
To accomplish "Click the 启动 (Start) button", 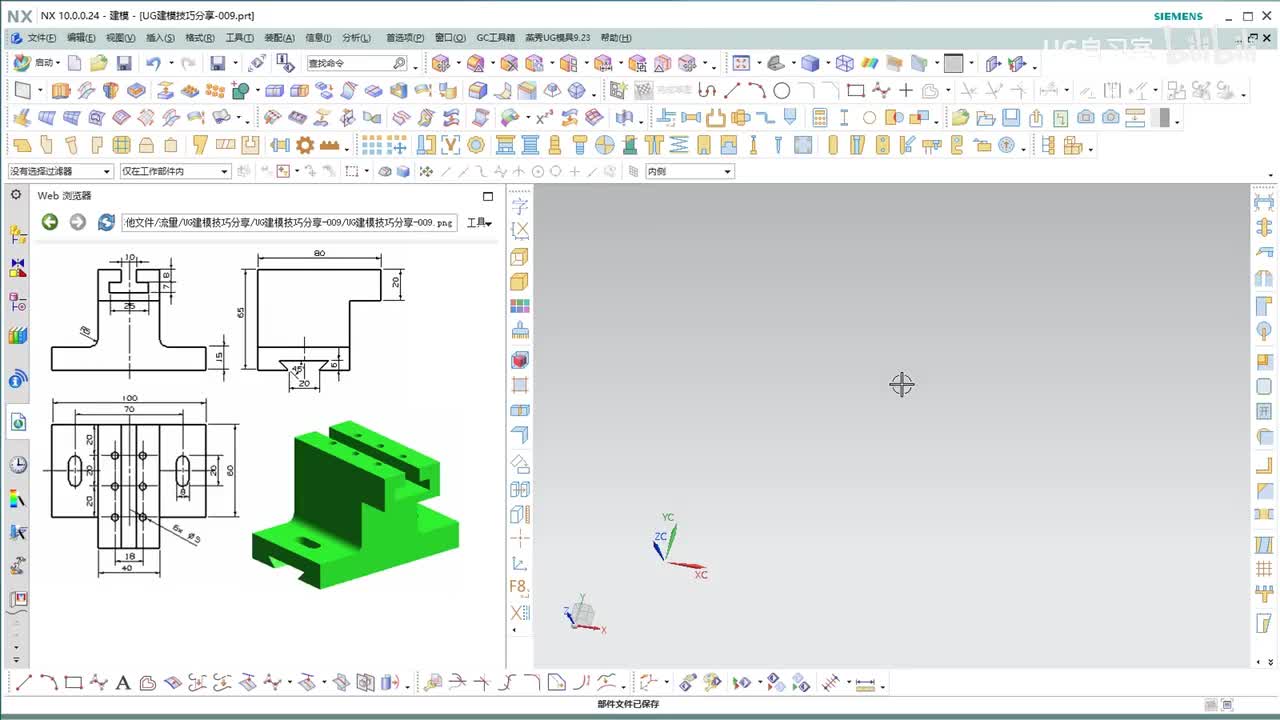I will tap(36, 63).
